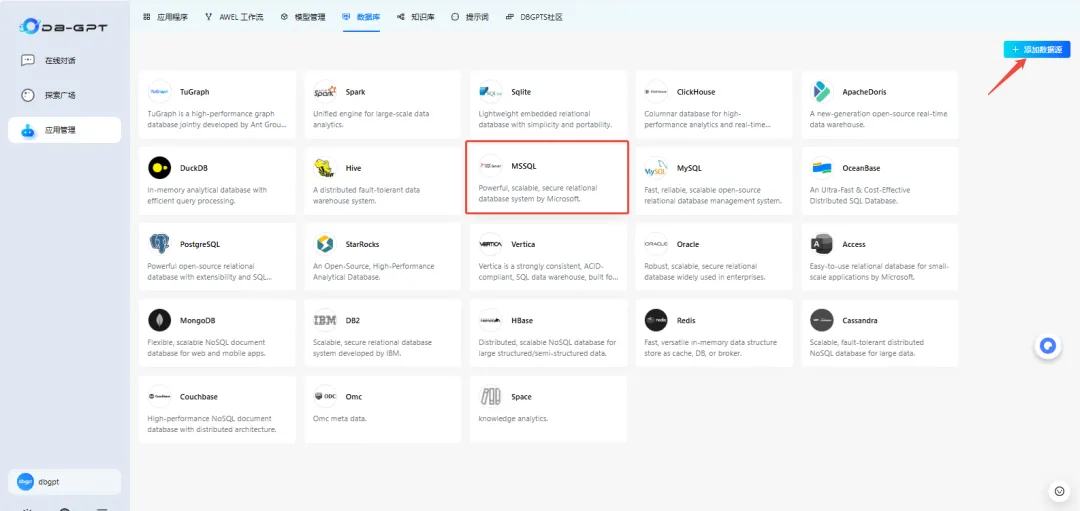
Task: Open the blue floating assistant icon
Action: [x=1047, y=346]
